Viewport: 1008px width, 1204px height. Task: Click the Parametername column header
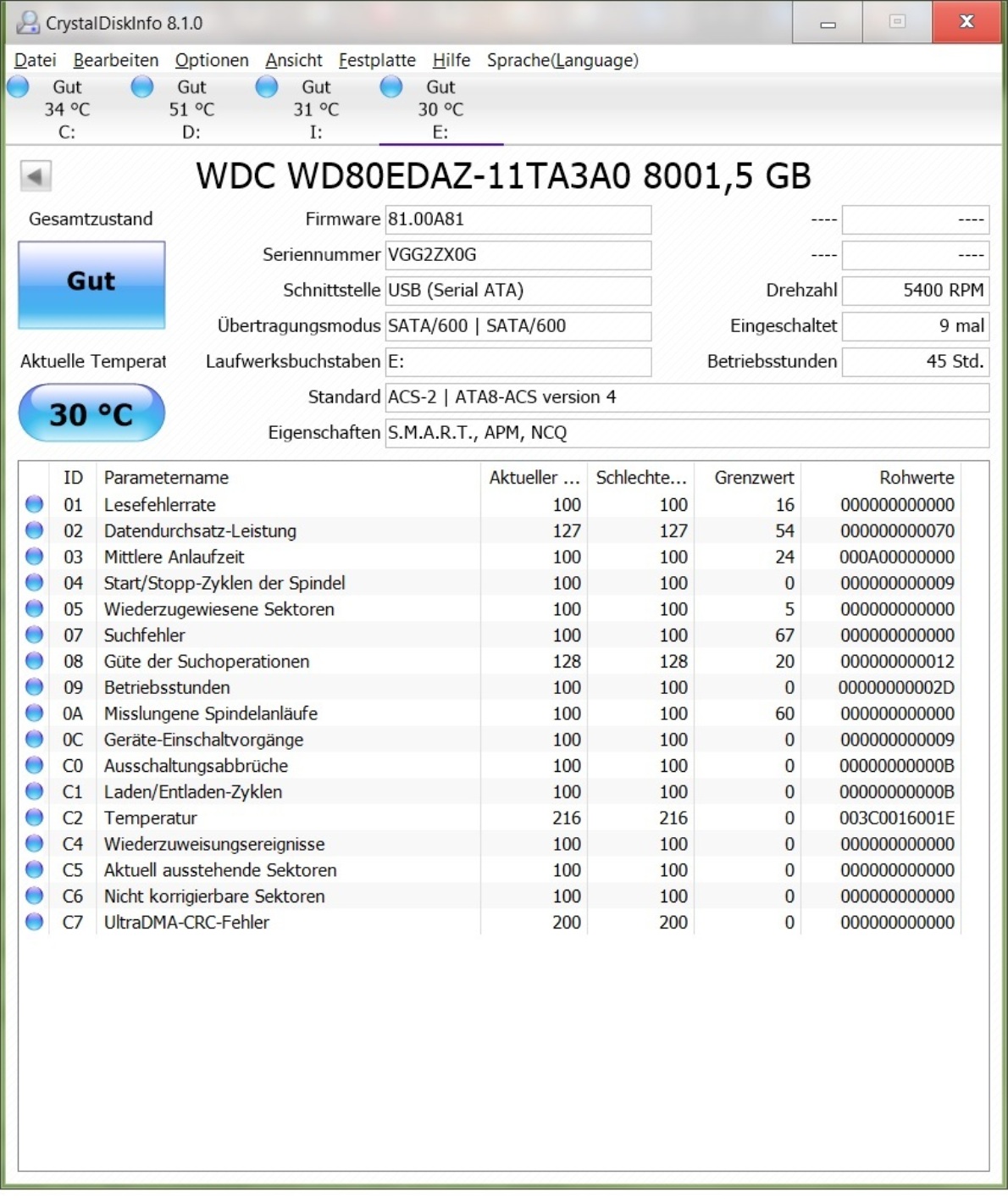(x=289, y=477)
